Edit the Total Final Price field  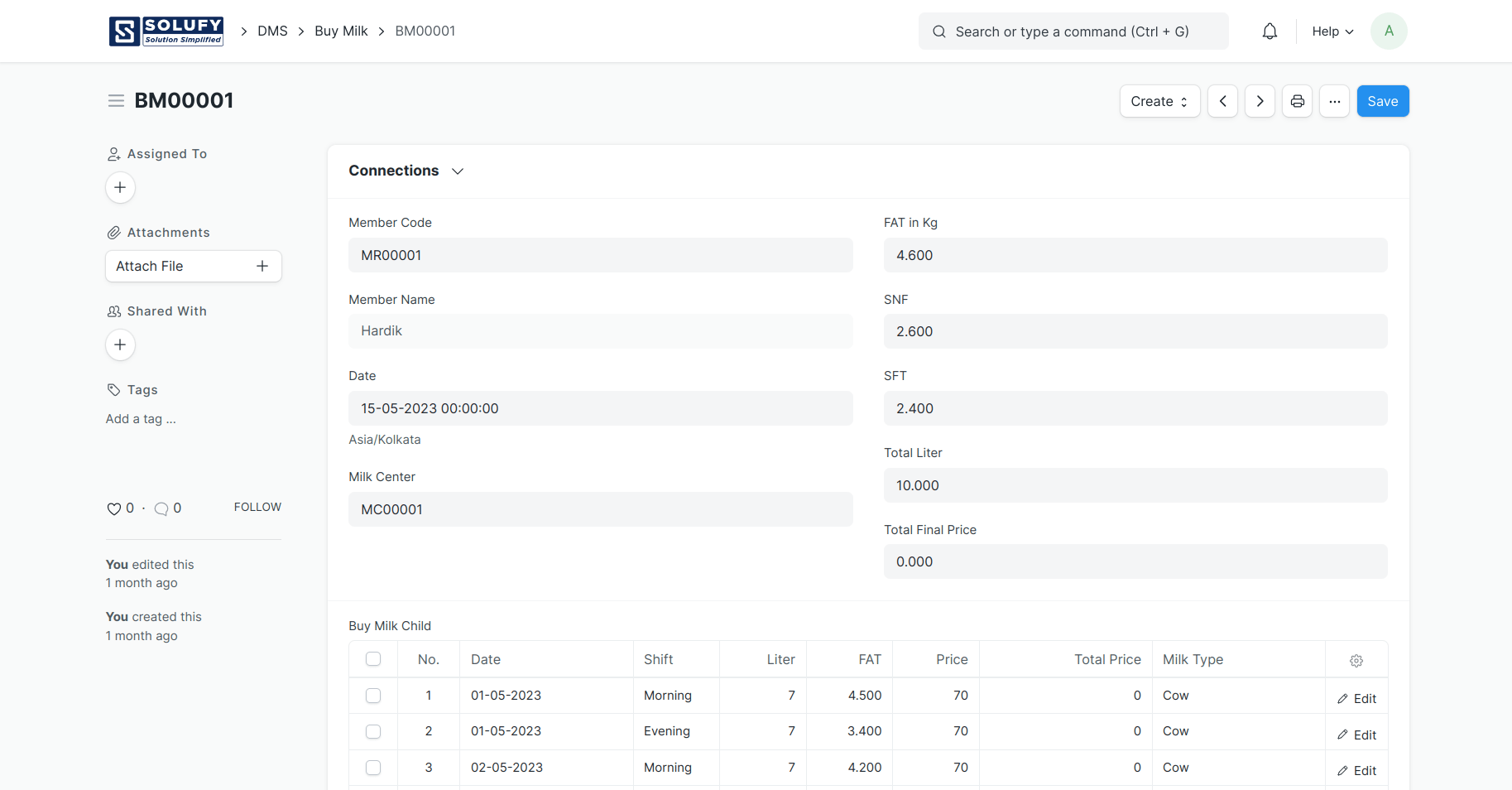tap(1135, 561)
